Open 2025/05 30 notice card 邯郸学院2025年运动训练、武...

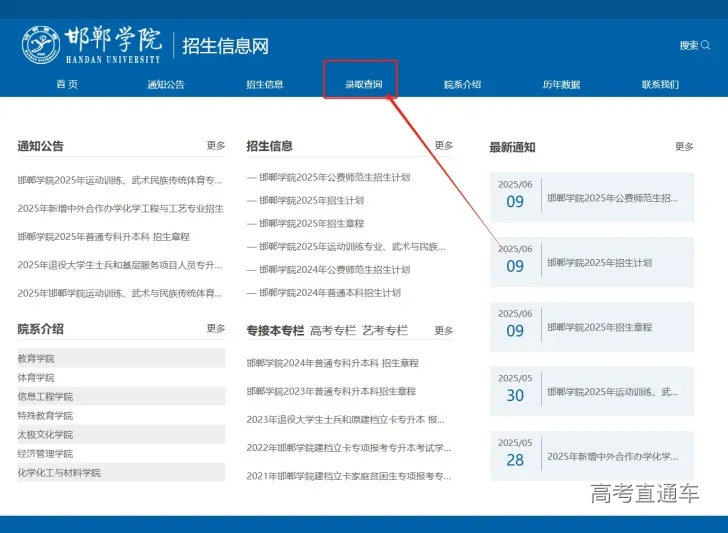click(x=592, y=391)
